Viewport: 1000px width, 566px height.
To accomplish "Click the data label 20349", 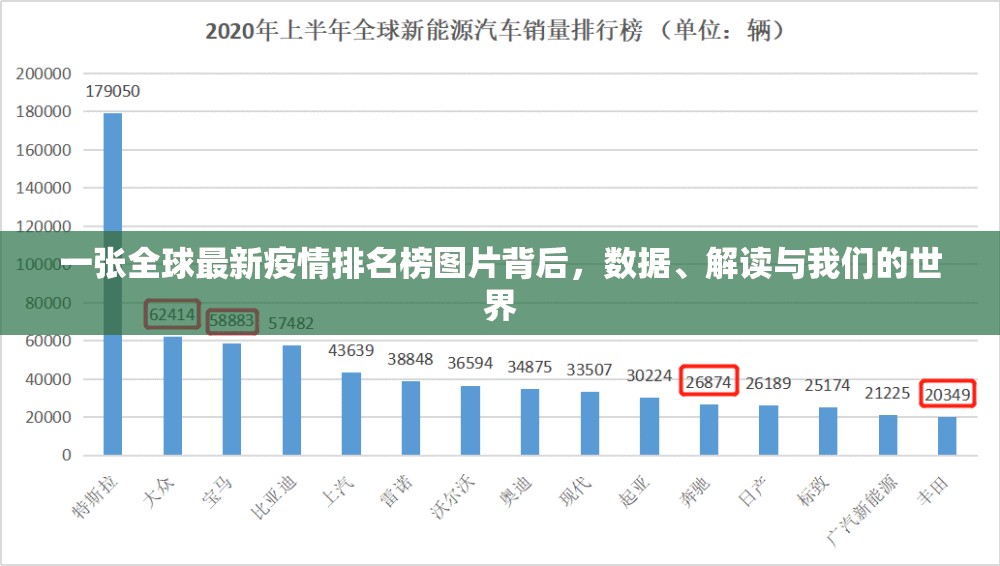I will pyautogui.click(x=948, y=395).
